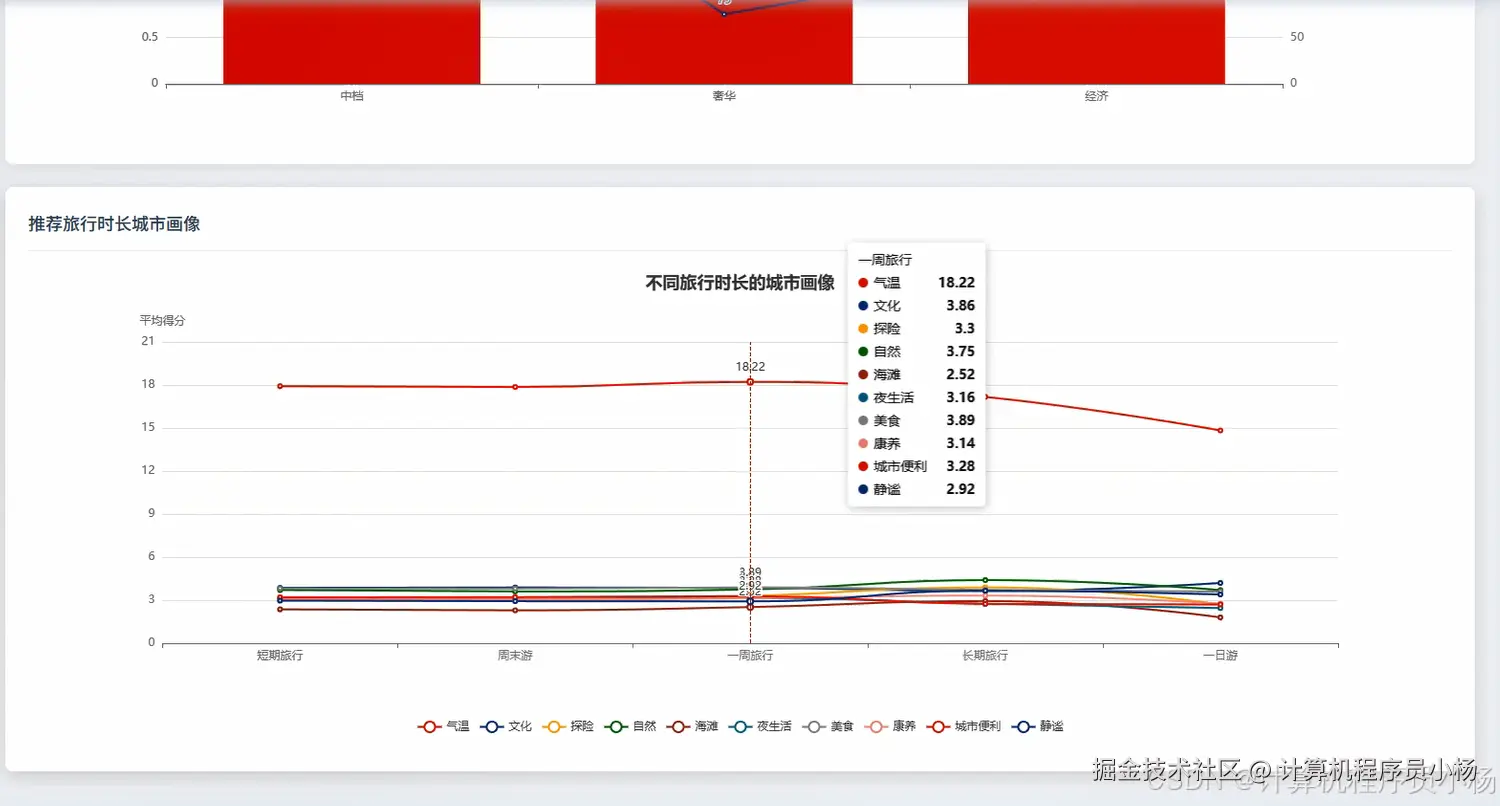1500x806 pixels.
Task: Click the 短期旅行 x-axis label
Action: [x=280, y=656]
